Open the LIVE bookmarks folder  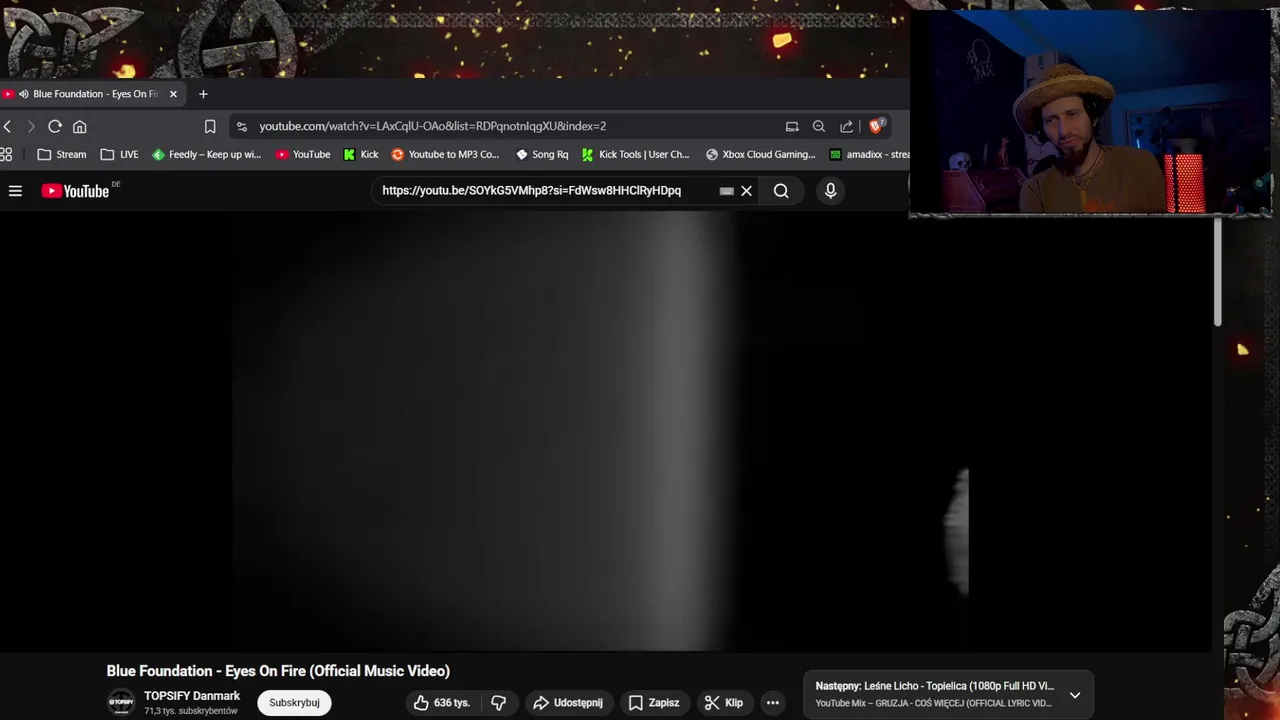120,154
